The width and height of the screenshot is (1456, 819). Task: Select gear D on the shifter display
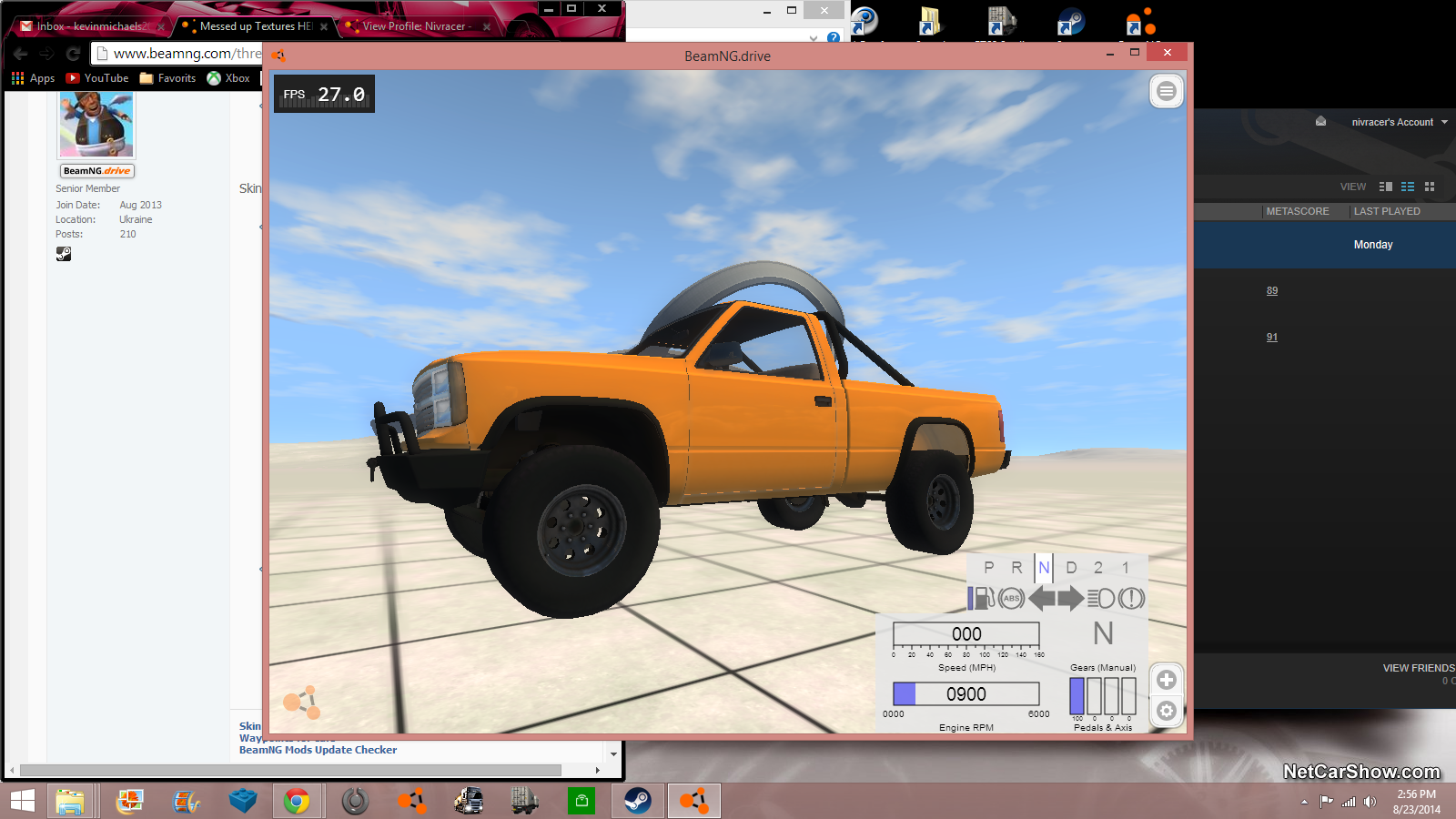[1071, 568]
